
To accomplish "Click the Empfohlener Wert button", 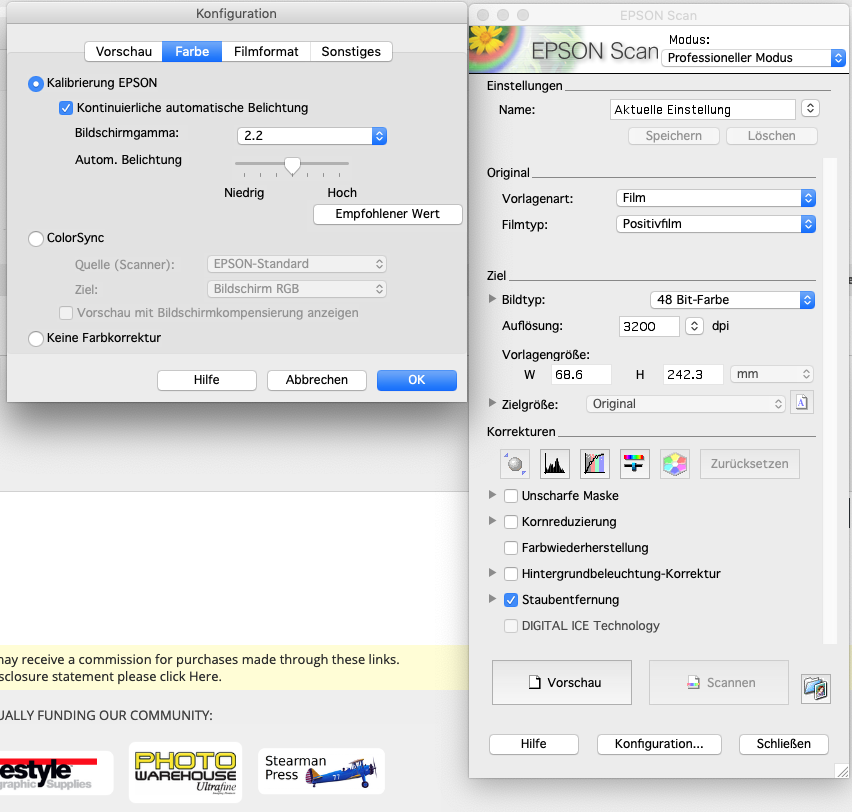I will pos(387,214).
